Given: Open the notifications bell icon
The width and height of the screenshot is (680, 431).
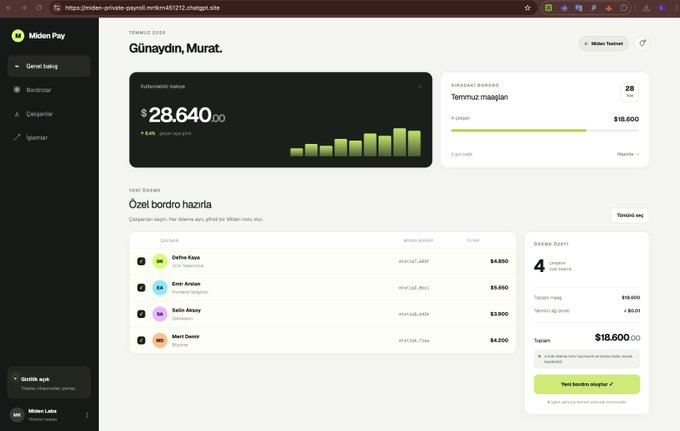Looking at the screenshot, I should pos(642,43).
